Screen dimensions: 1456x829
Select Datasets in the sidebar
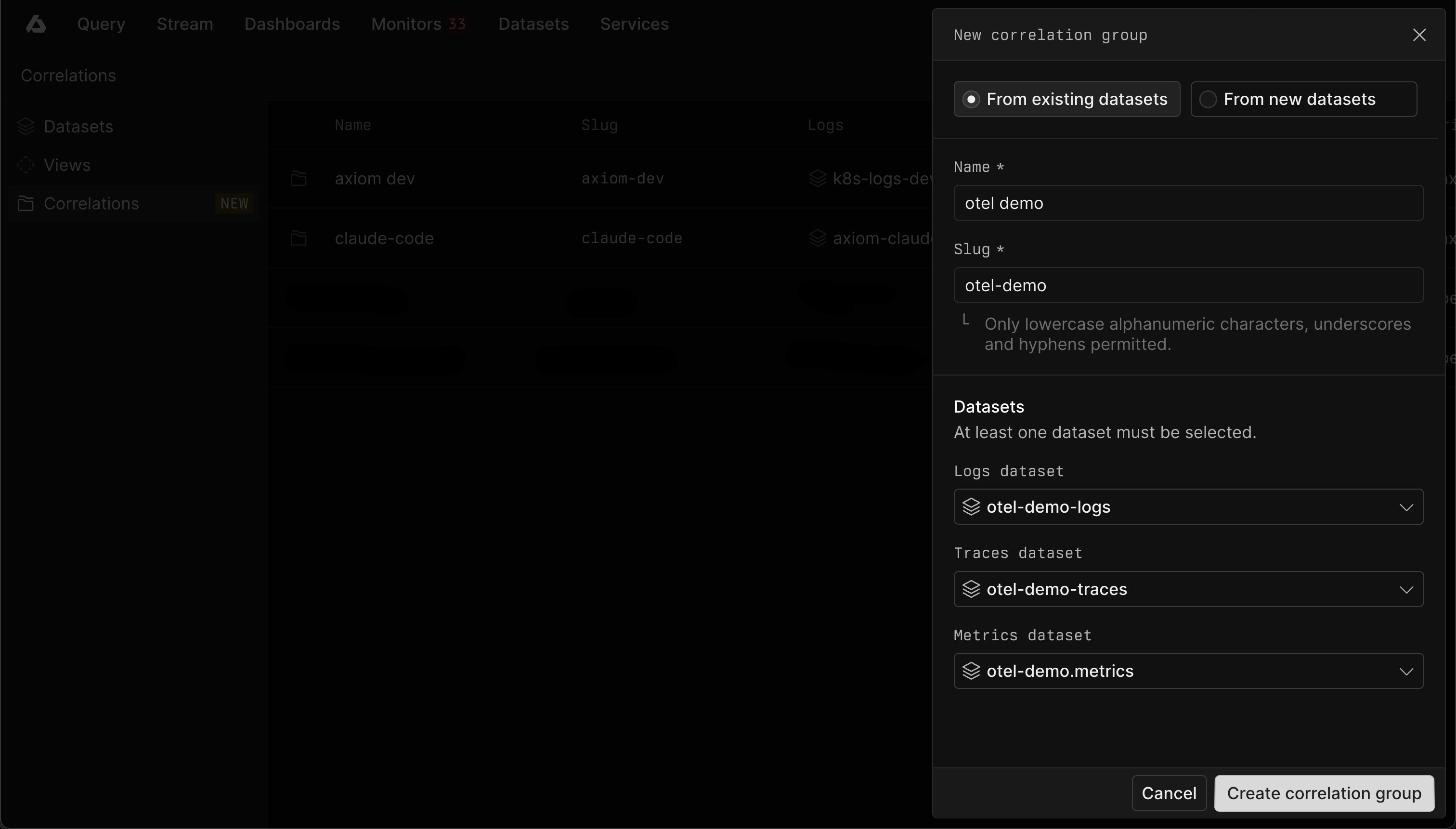click(133, 127)
